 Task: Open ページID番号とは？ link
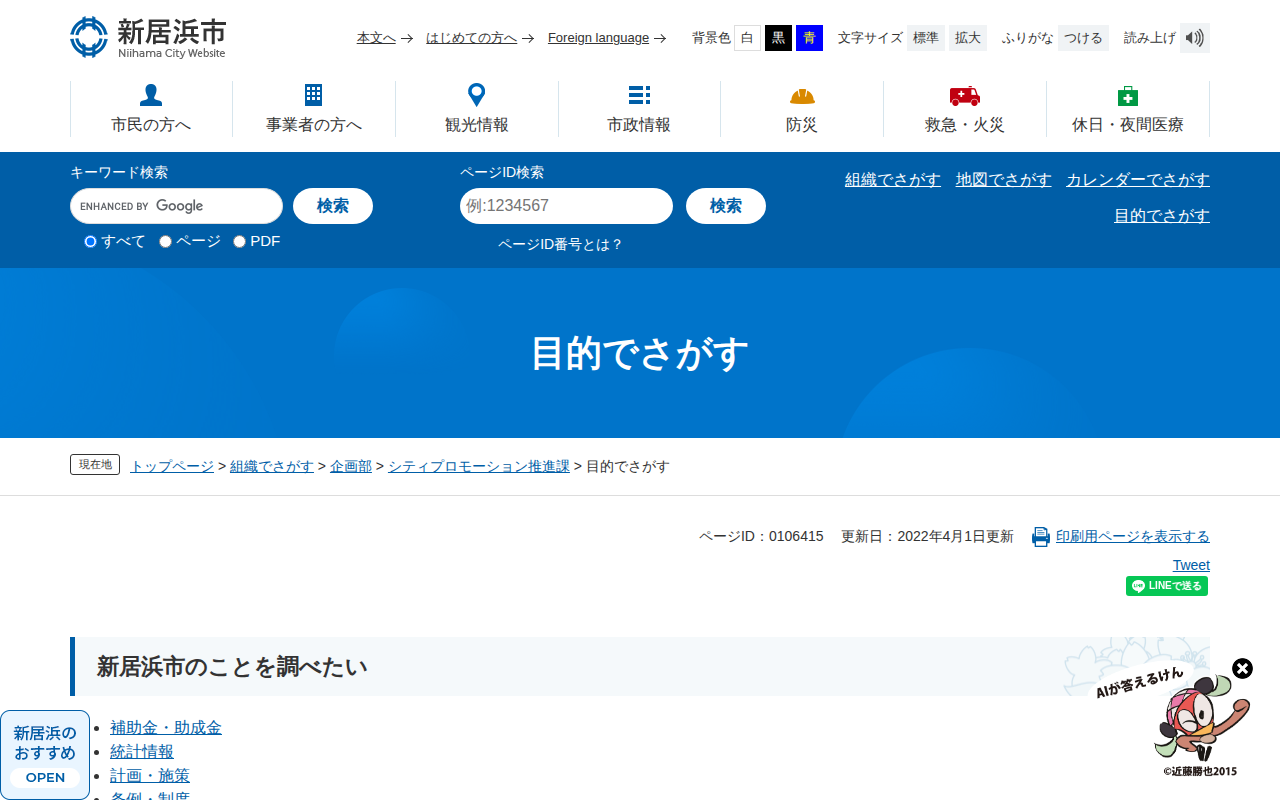click(x=560, y=244)
